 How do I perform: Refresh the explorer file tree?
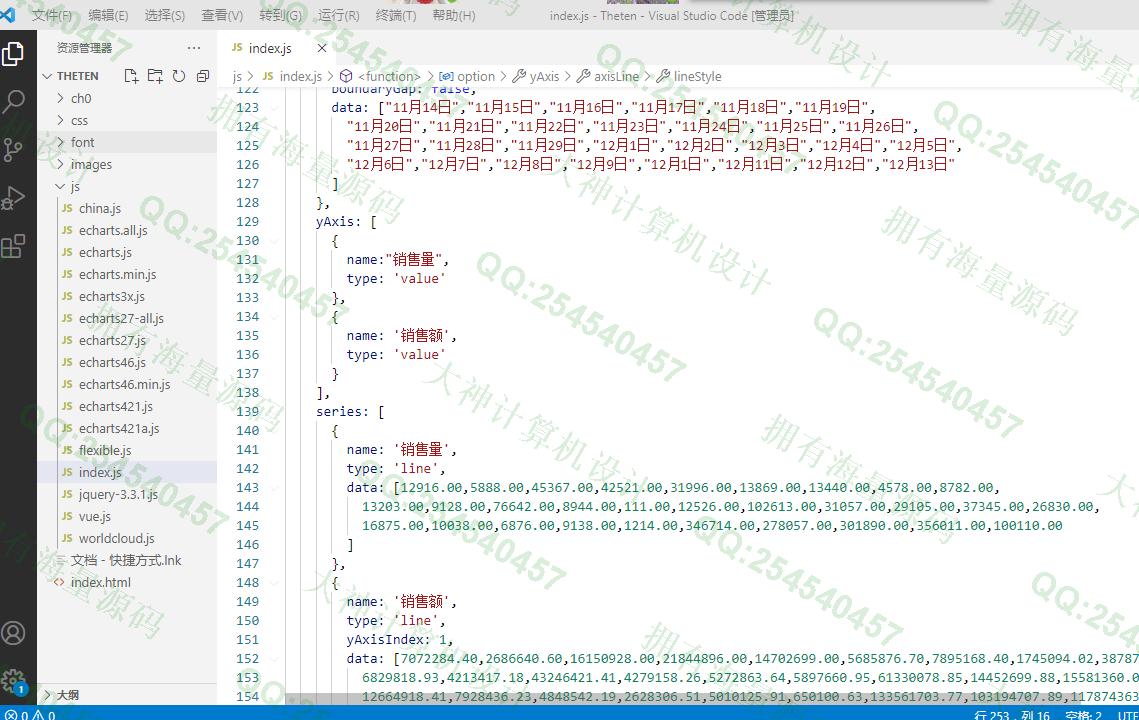coord(179,76)
